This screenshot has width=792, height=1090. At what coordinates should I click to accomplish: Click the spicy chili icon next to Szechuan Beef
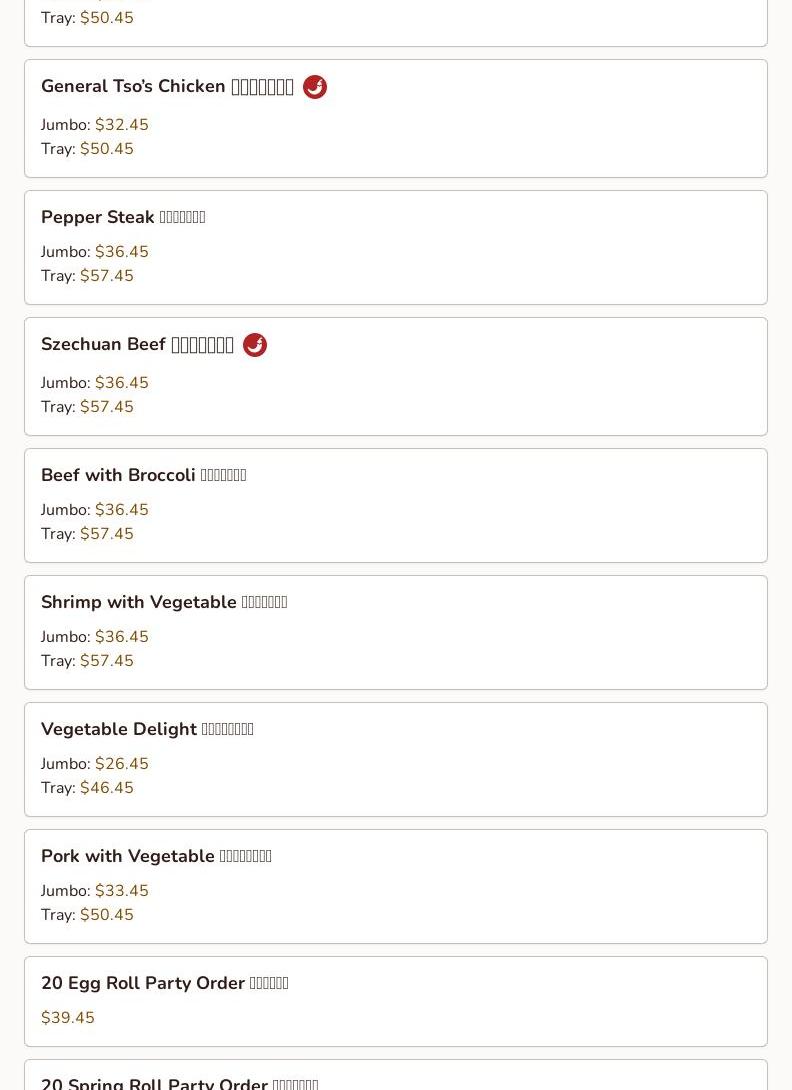255,345
